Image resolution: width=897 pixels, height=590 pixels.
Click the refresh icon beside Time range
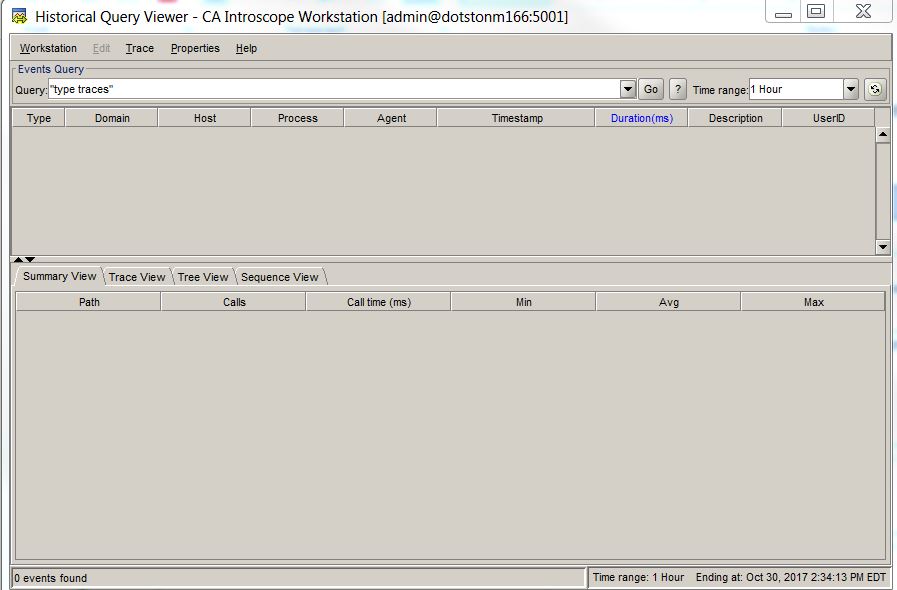point(875,89)
